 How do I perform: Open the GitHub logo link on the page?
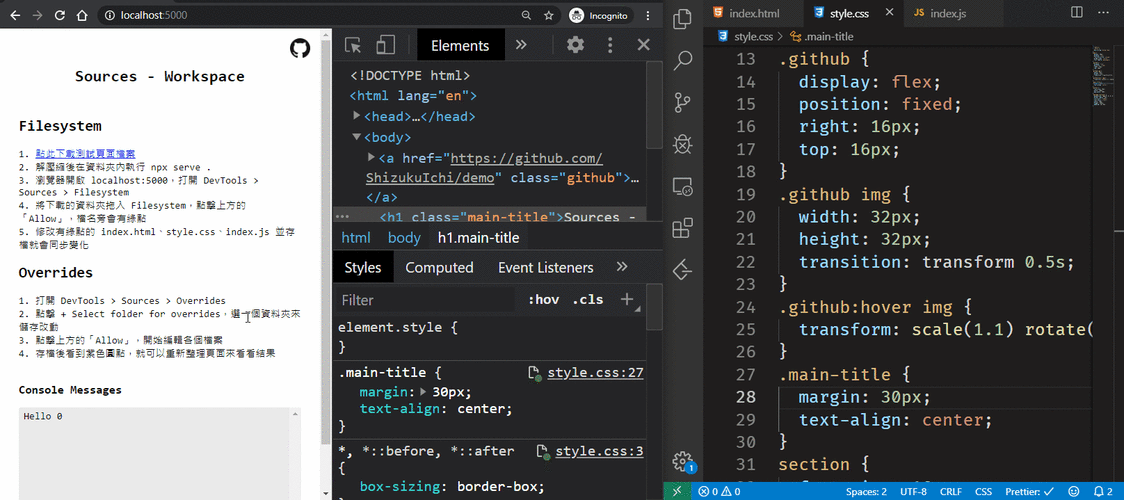(x=300, y=49)
